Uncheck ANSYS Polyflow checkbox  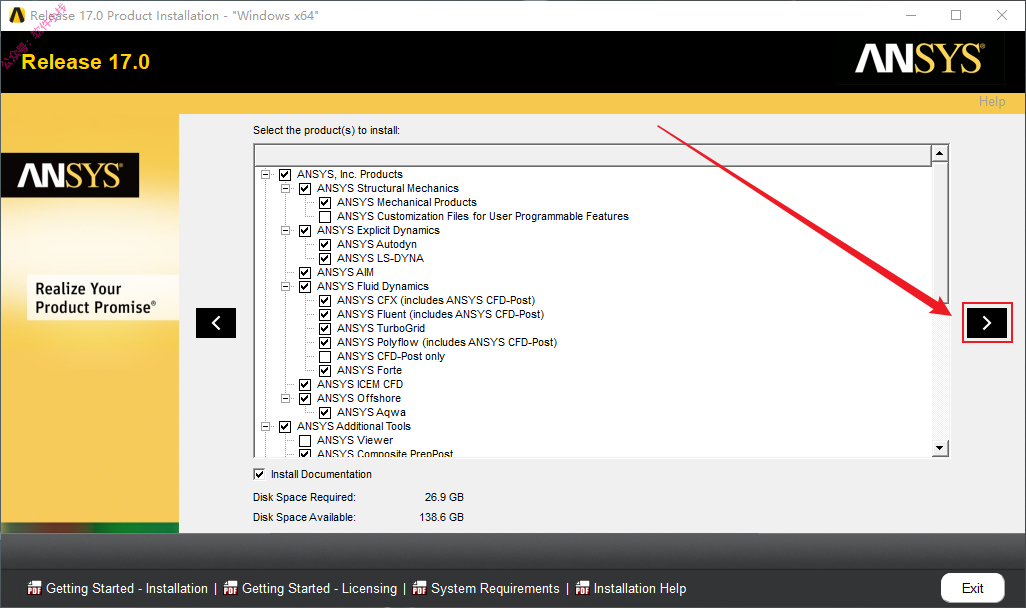click(325, 342)
